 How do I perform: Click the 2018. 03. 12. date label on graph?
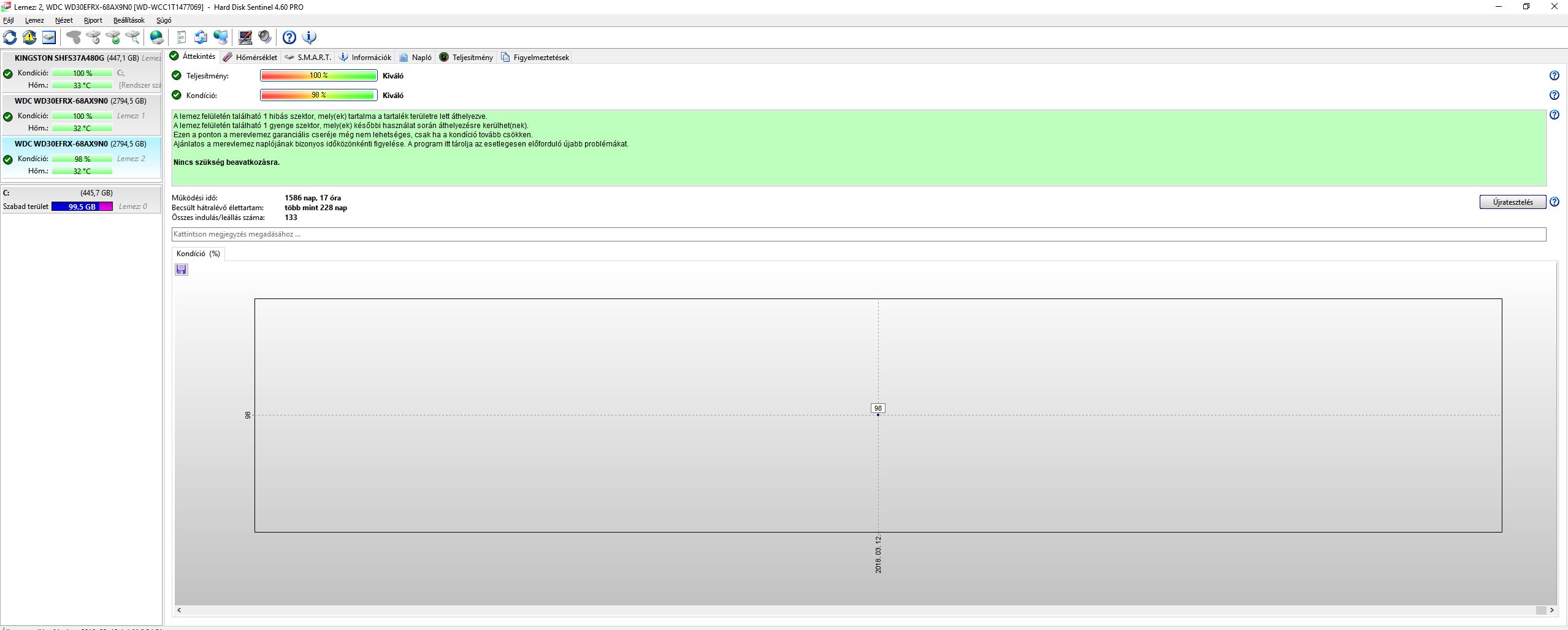(x=878, y=554)
